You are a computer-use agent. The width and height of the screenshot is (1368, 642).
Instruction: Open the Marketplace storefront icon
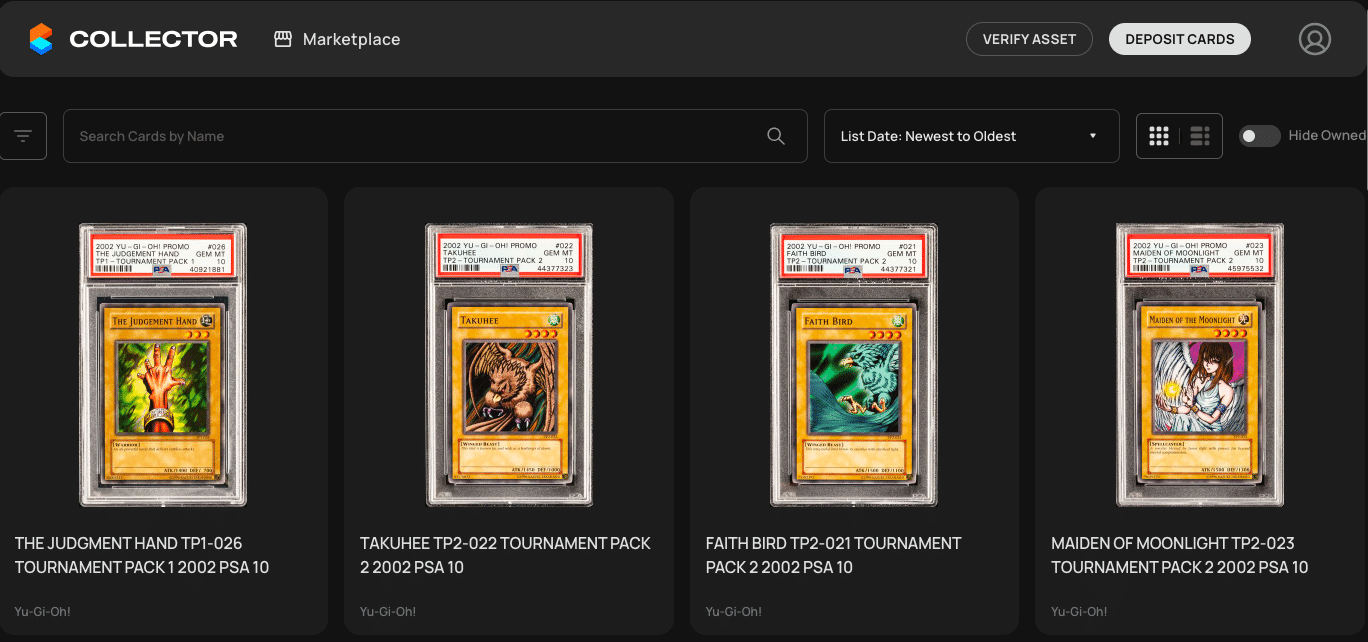point(283,39)
